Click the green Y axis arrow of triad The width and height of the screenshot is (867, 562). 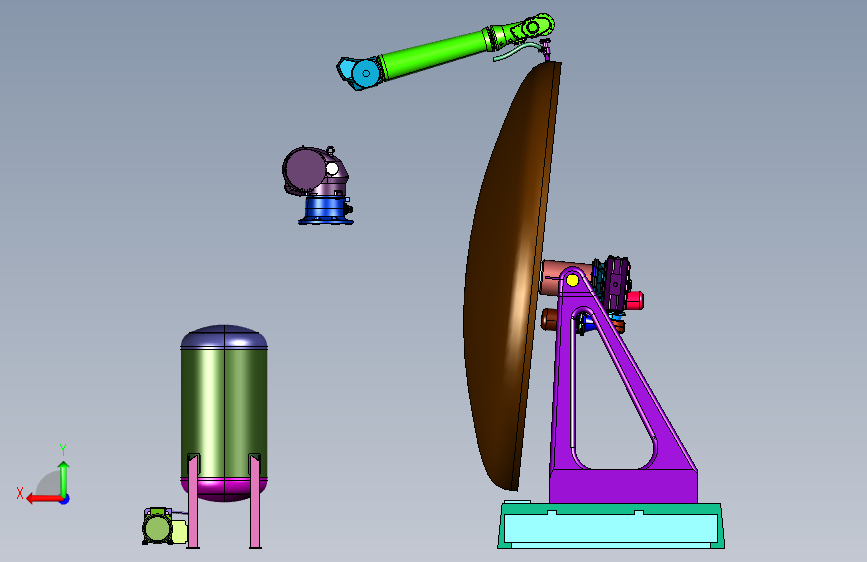64,478
